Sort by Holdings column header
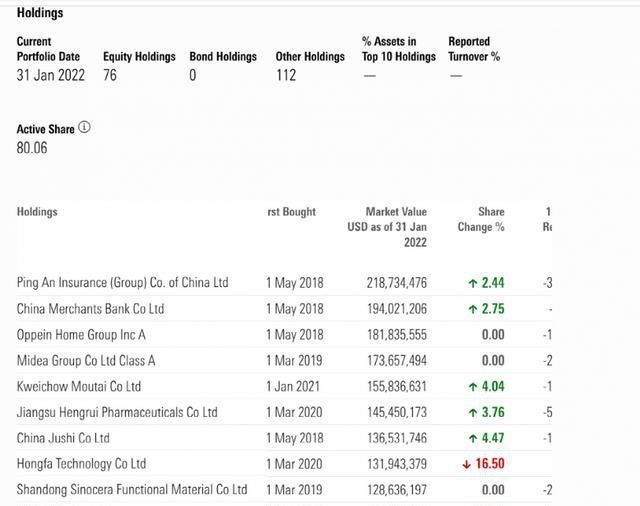 pyautogui.click(x=37, y=211)
